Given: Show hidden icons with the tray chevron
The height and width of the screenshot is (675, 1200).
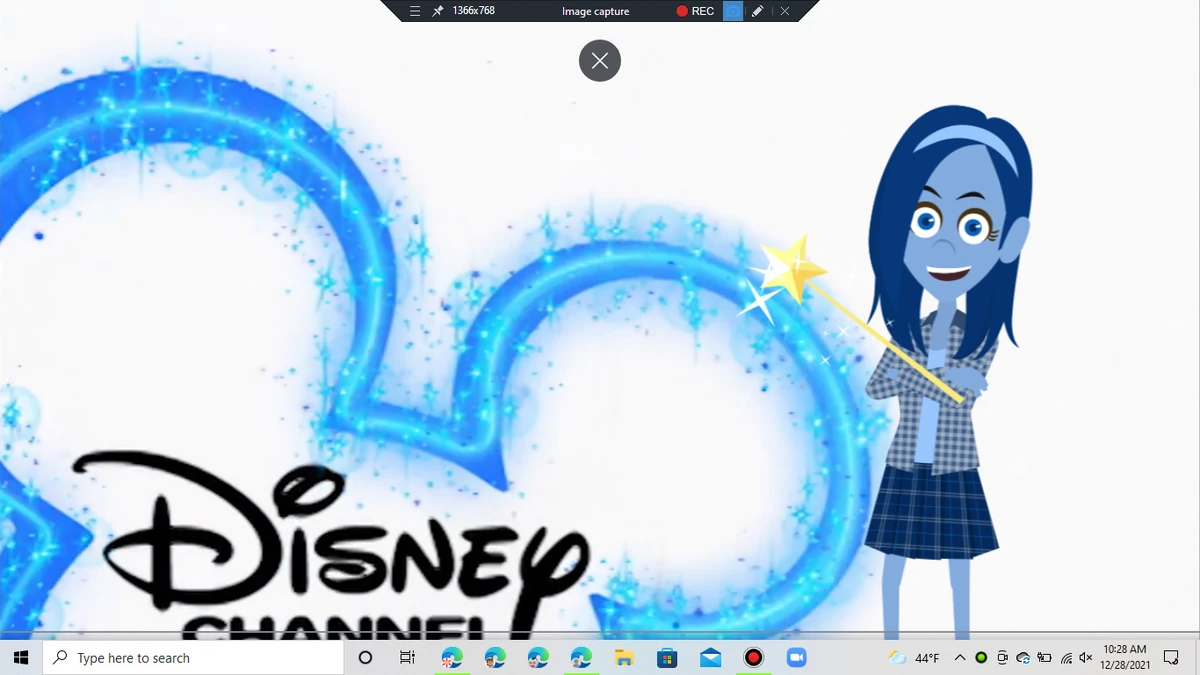Looking at the screenshot, I should click(x=960, y=658).
